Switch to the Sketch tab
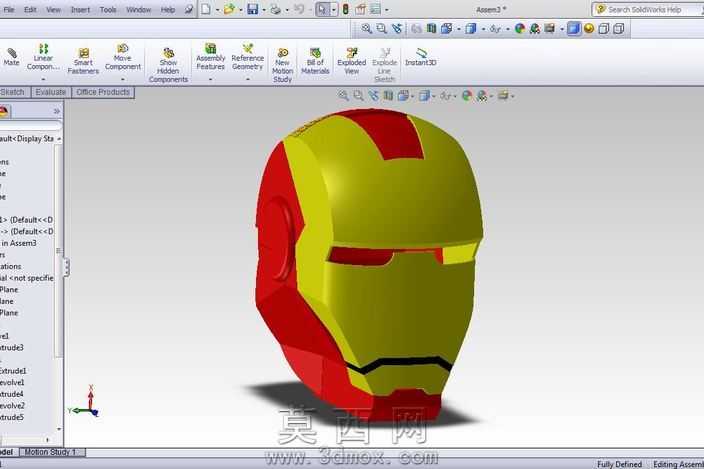Viewport: 704px width, 469px height. 13,92
